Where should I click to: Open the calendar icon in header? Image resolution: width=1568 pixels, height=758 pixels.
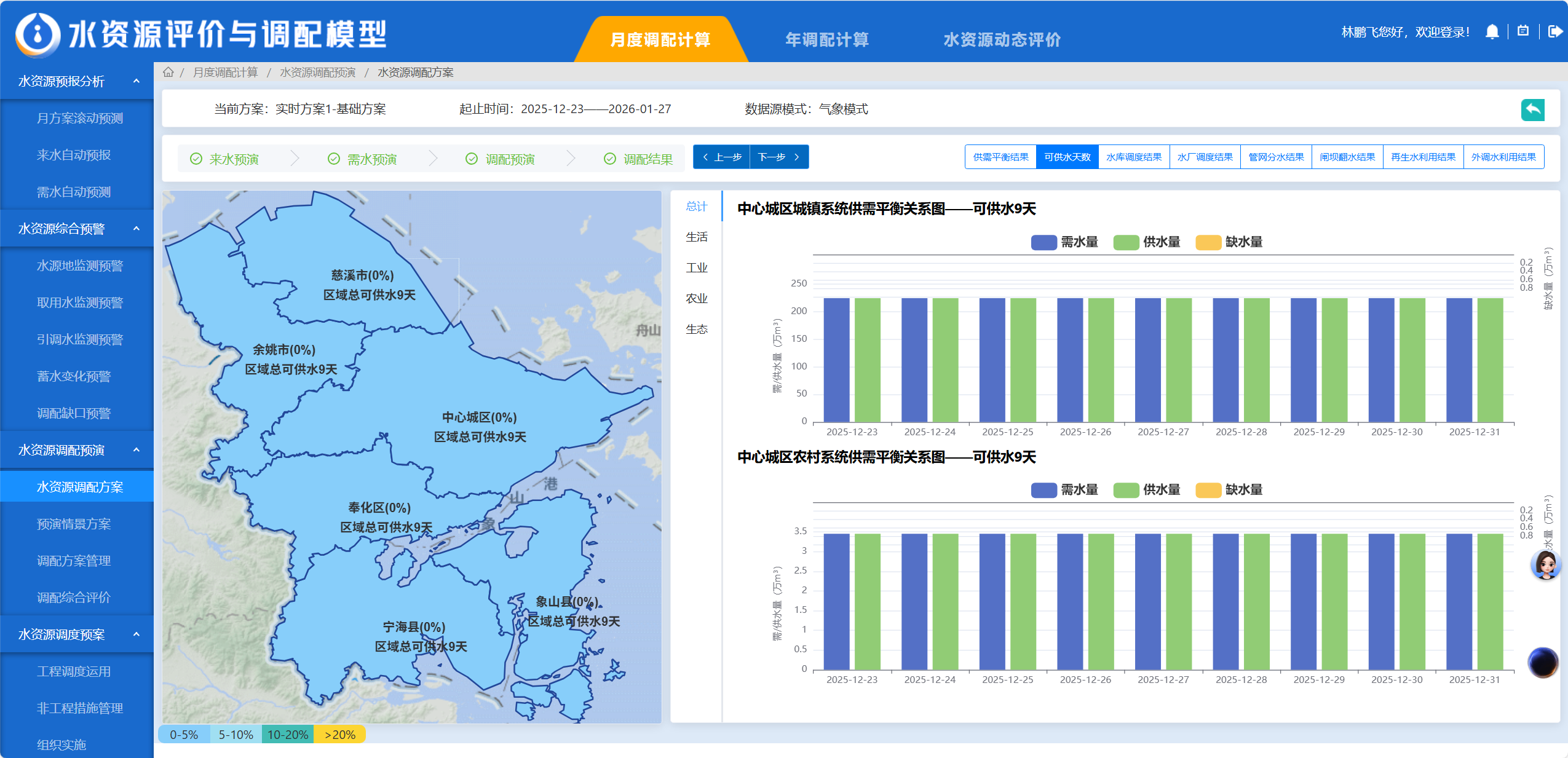pyautogui.click(x=1523, y=31)
